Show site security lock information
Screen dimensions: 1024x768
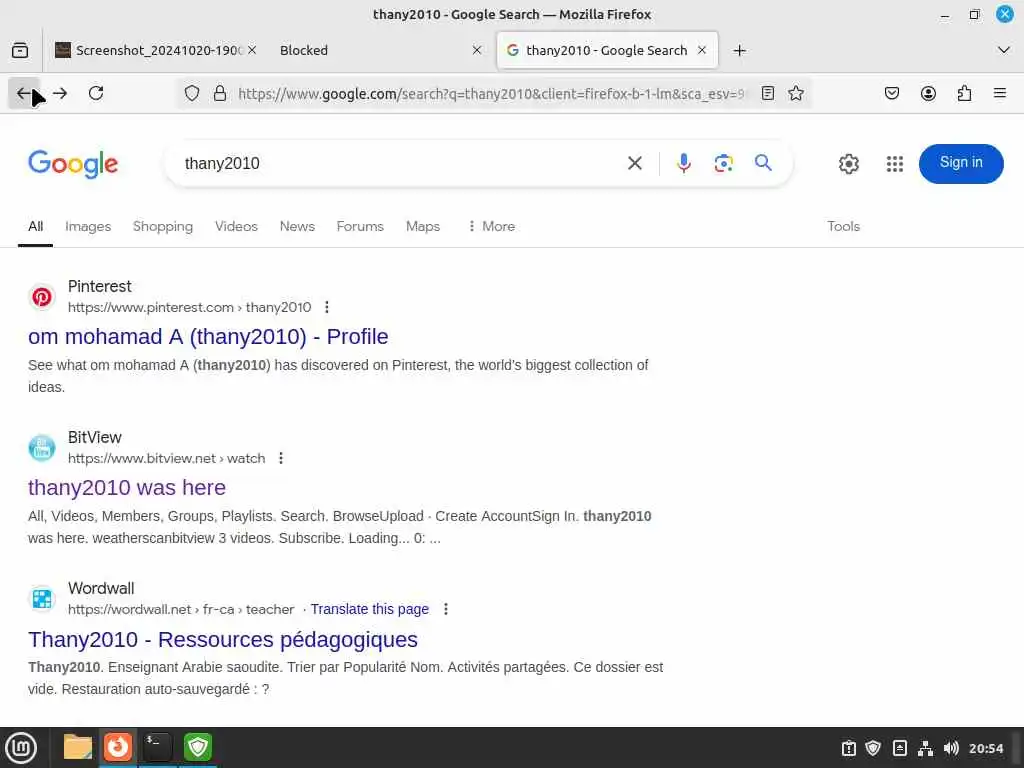(220, 93)
